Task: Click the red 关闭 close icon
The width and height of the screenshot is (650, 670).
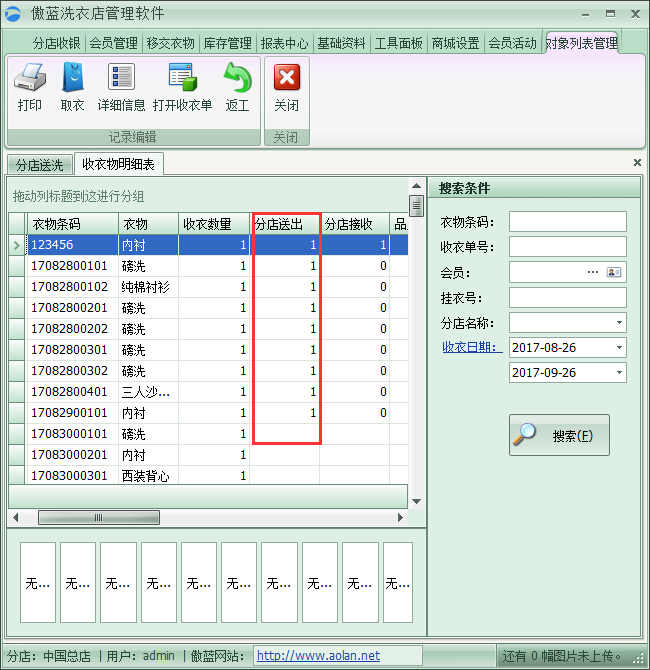Action: [287, 77]
